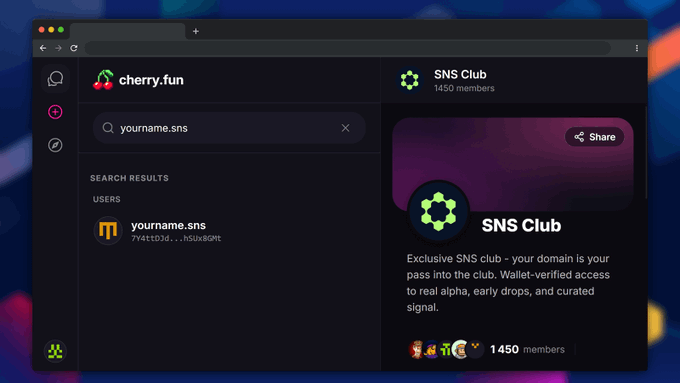Click the browser address bar
This screenshot has height=383, width=680.
347,48
